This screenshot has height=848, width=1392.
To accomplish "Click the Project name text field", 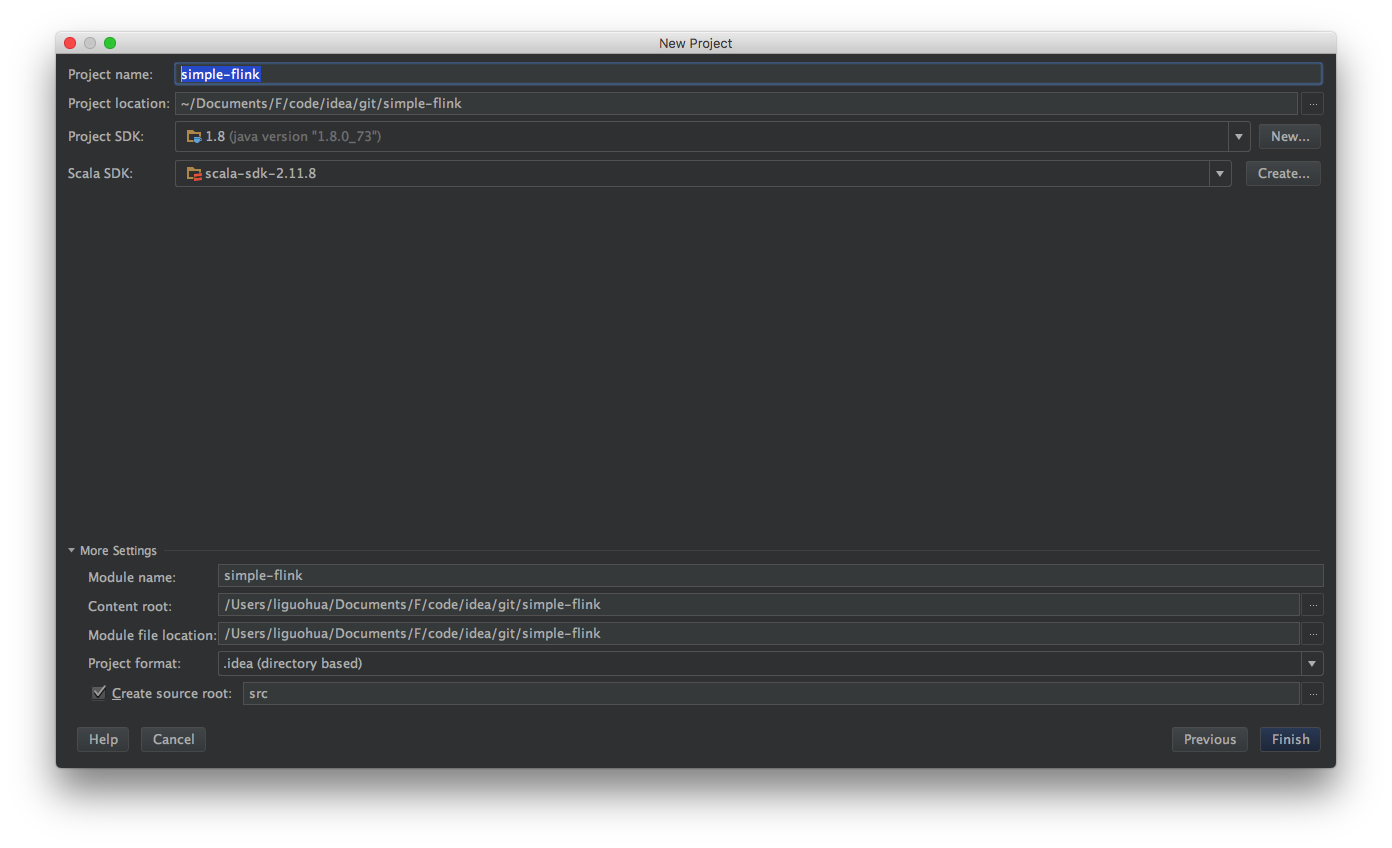I will pos(747,74).
